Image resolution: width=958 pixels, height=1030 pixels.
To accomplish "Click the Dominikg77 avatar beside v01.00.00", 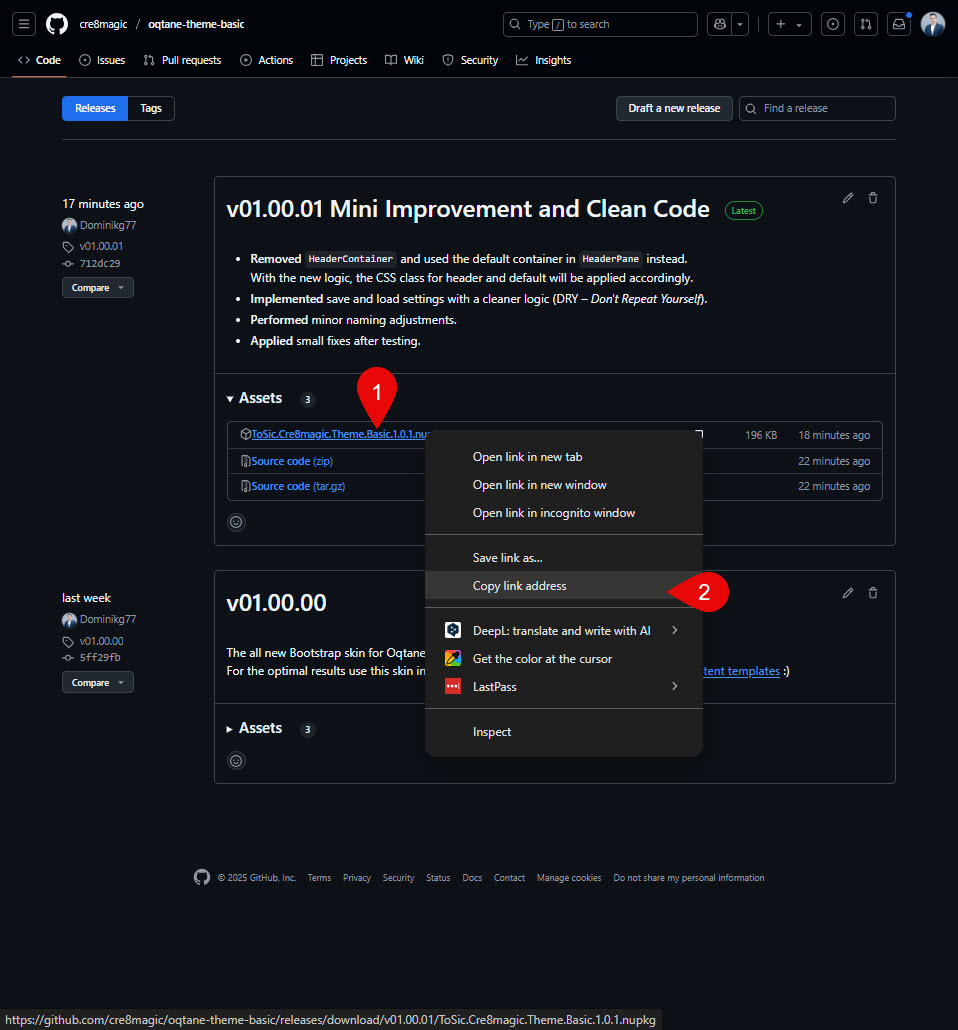I will [x=69, y=619].
